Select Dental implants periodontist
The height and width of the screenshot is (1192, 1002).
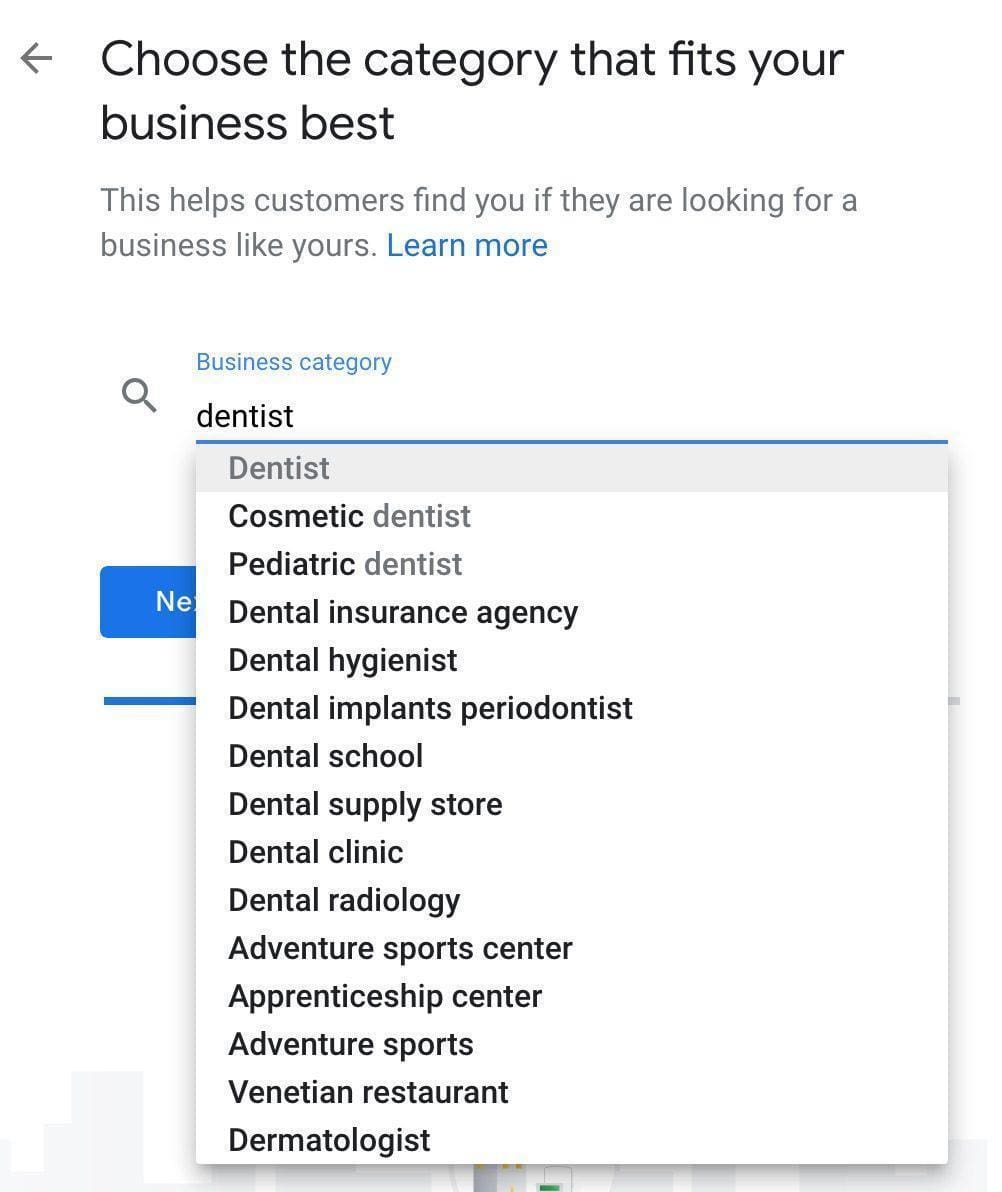pos(430,708)
